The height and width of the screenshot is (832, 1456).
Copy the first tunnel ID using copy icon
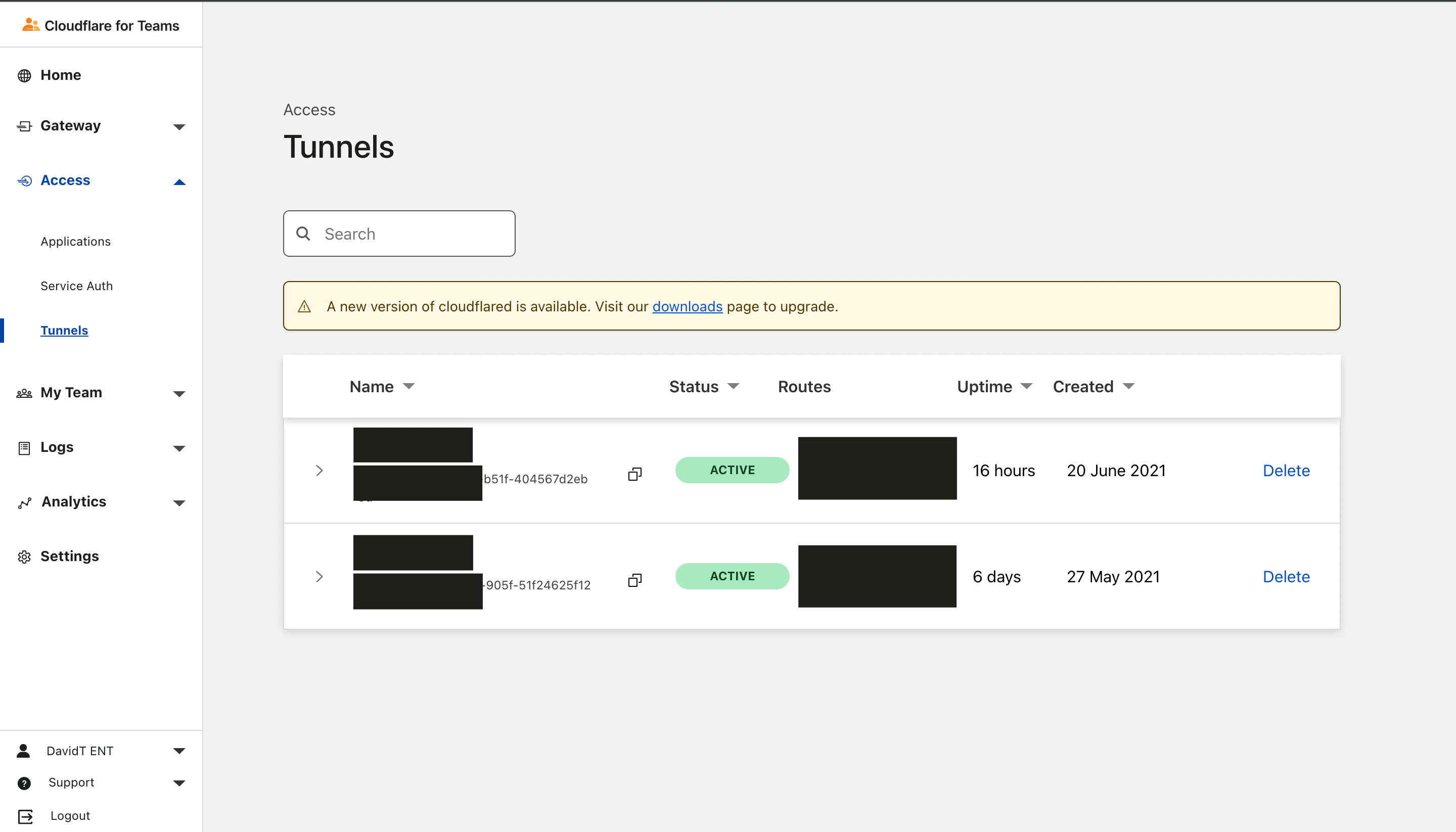click(634, 474)
